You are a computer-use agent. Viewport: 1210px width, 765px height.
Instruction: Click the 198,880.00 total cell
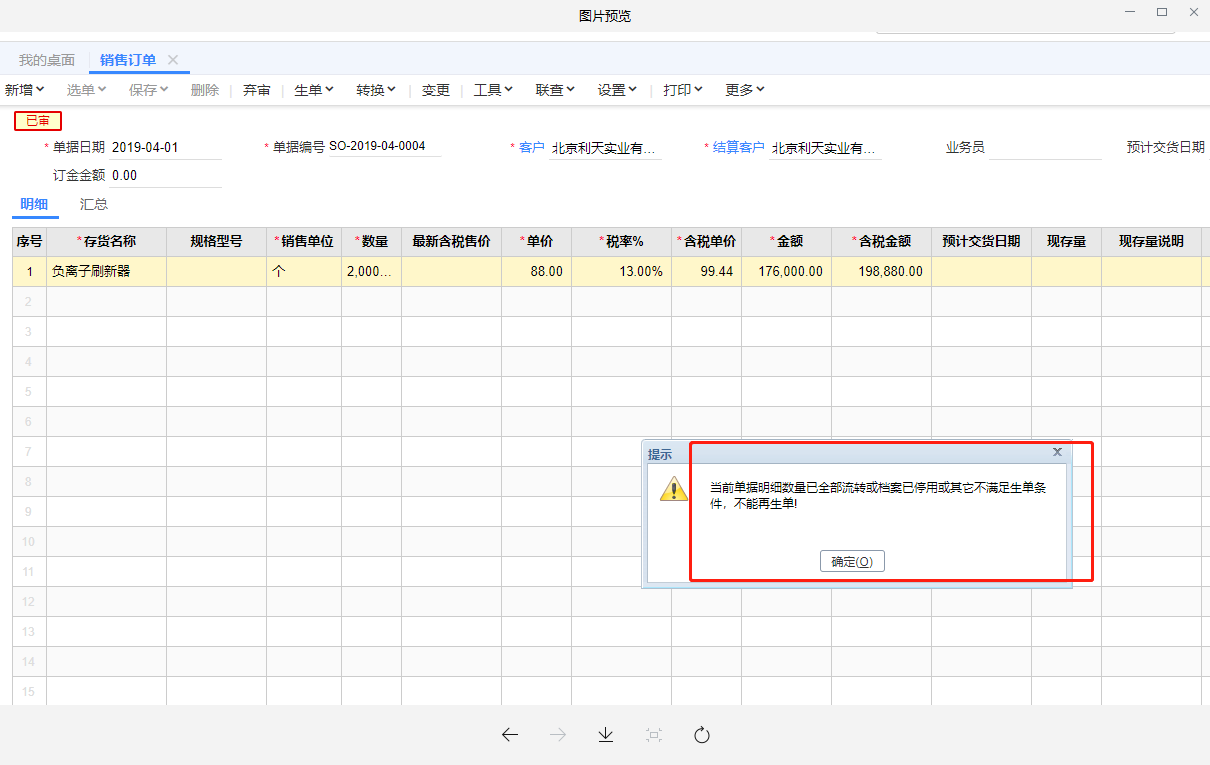[x=881, y=271]
